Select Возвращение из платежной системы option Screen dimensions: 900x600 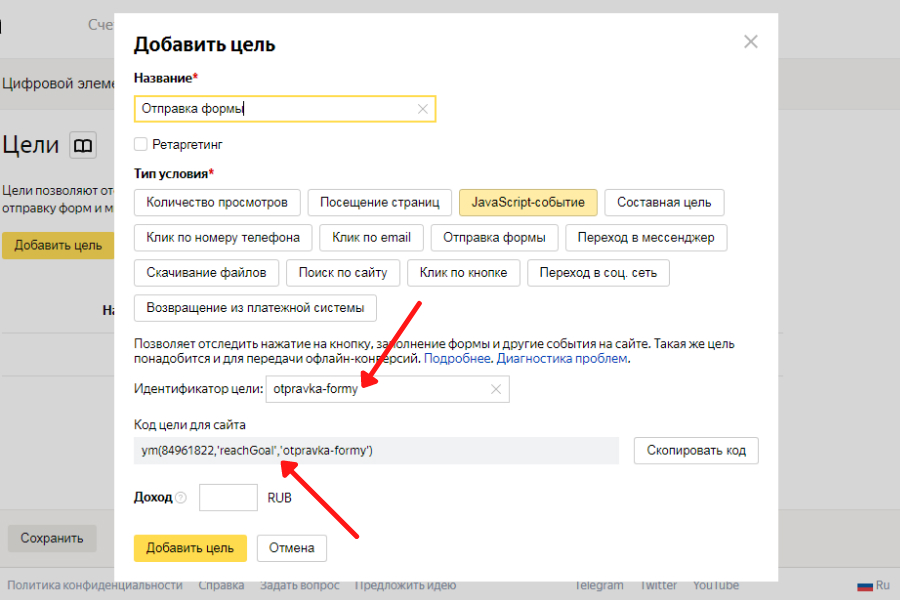[x=255, y=308]
